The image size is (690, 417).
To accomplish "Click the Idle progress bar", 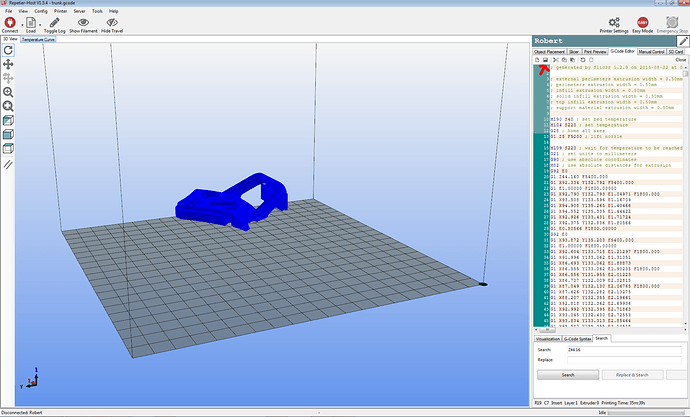I will pyautogui.click(x=647, y=413).
